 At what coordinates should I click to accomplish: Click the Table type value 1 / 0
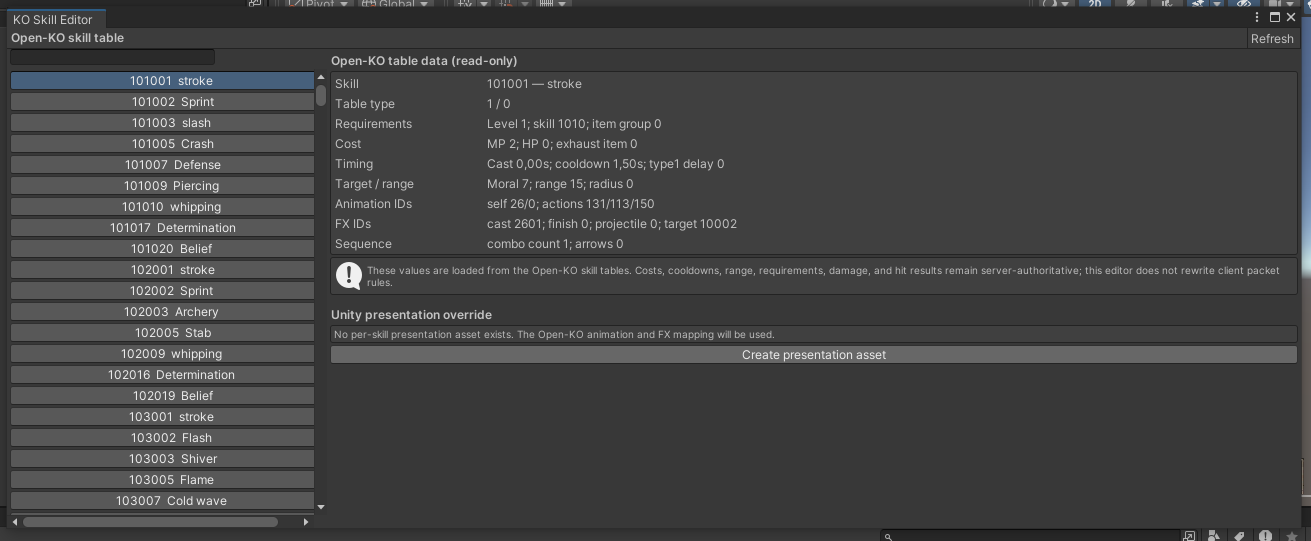(499, 104)
